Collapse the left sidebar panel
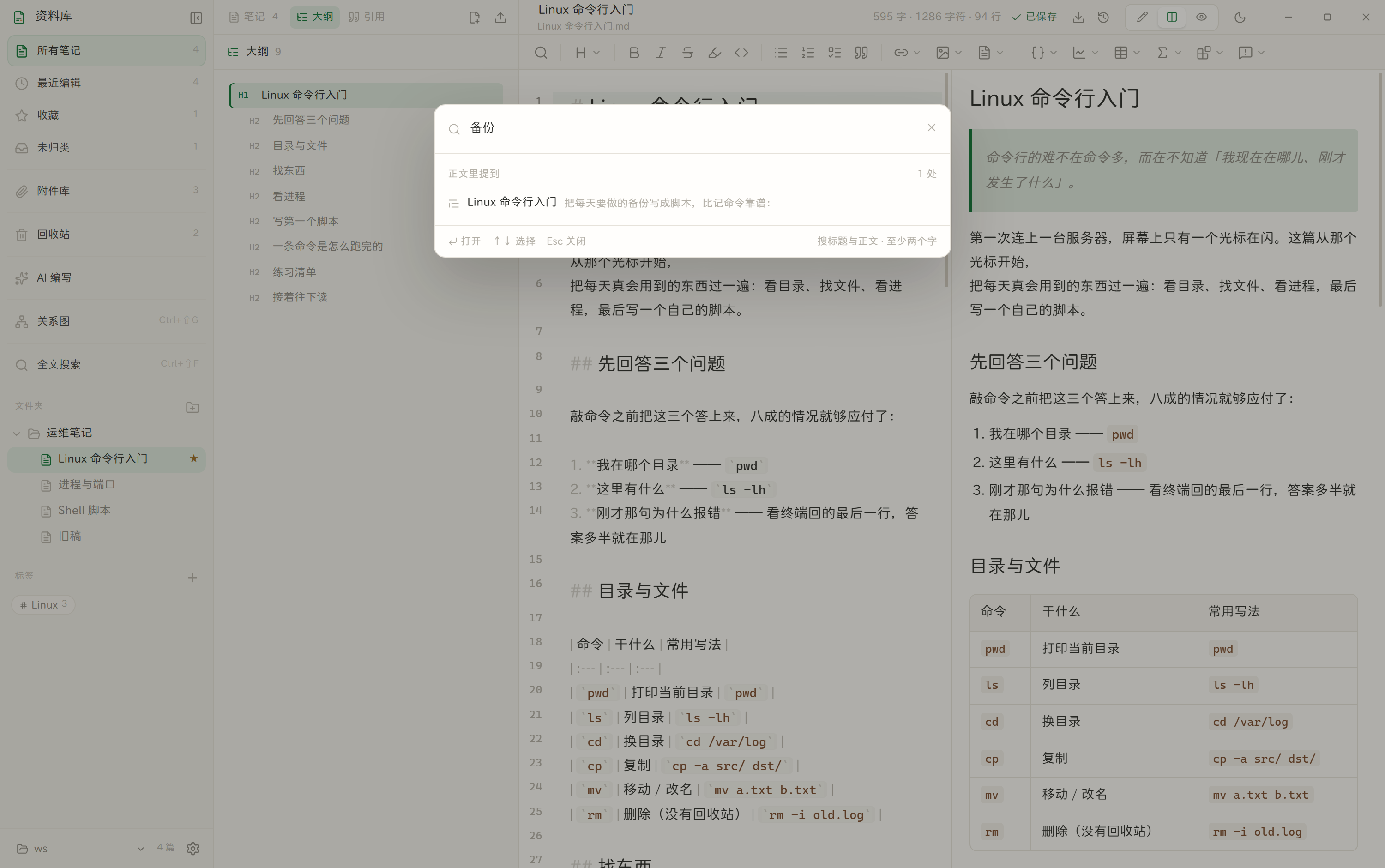Screen dimensions: 1385x868 [196, 18]
